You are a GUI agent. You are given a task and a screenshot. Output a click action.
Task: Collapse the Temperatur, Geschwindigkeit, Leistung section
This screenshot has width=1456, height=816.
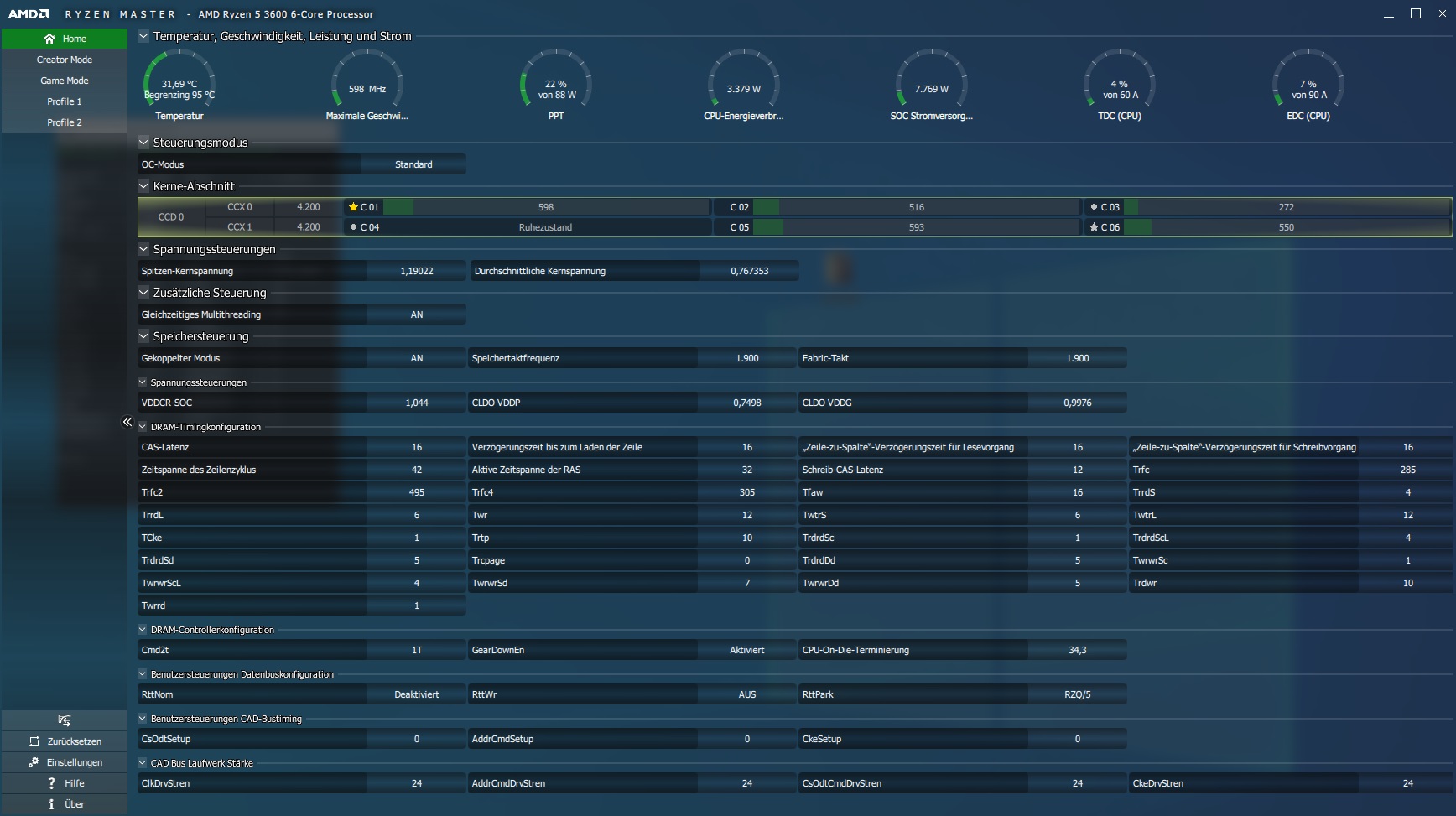click(x=143, y=36)
